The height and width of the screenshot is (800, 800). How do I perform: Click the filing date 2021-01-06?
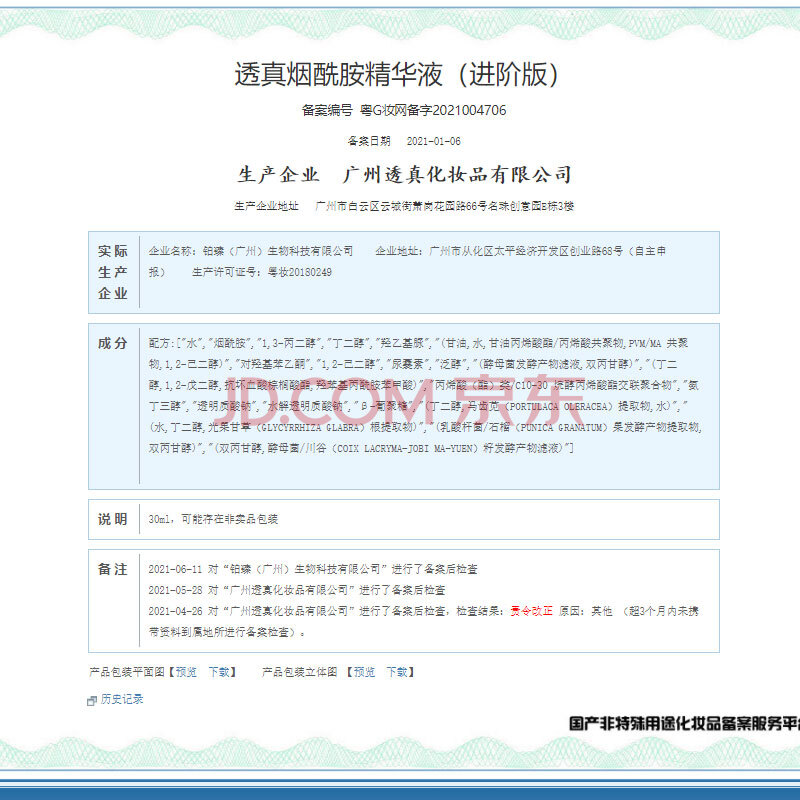pyautogui.click(x=435, y=141)
